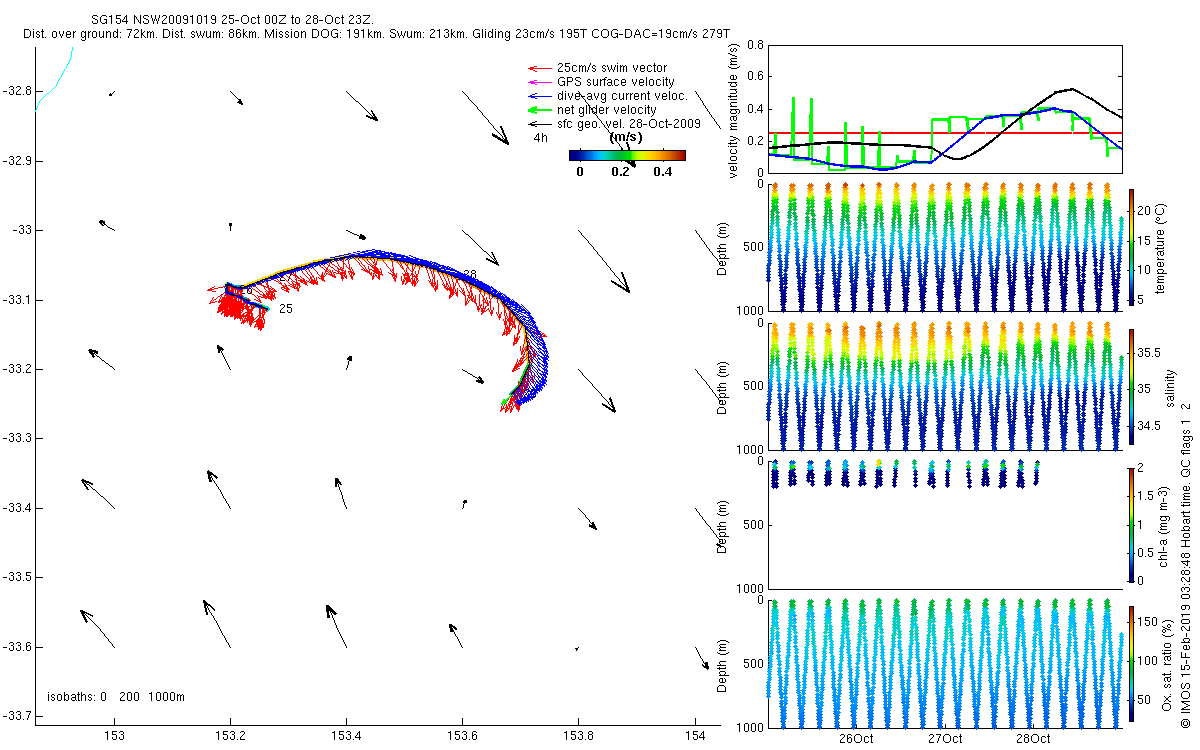Click the '-33.1' latitude tick label
This screenshot has height=750, width=1200.
click(17, 300)
